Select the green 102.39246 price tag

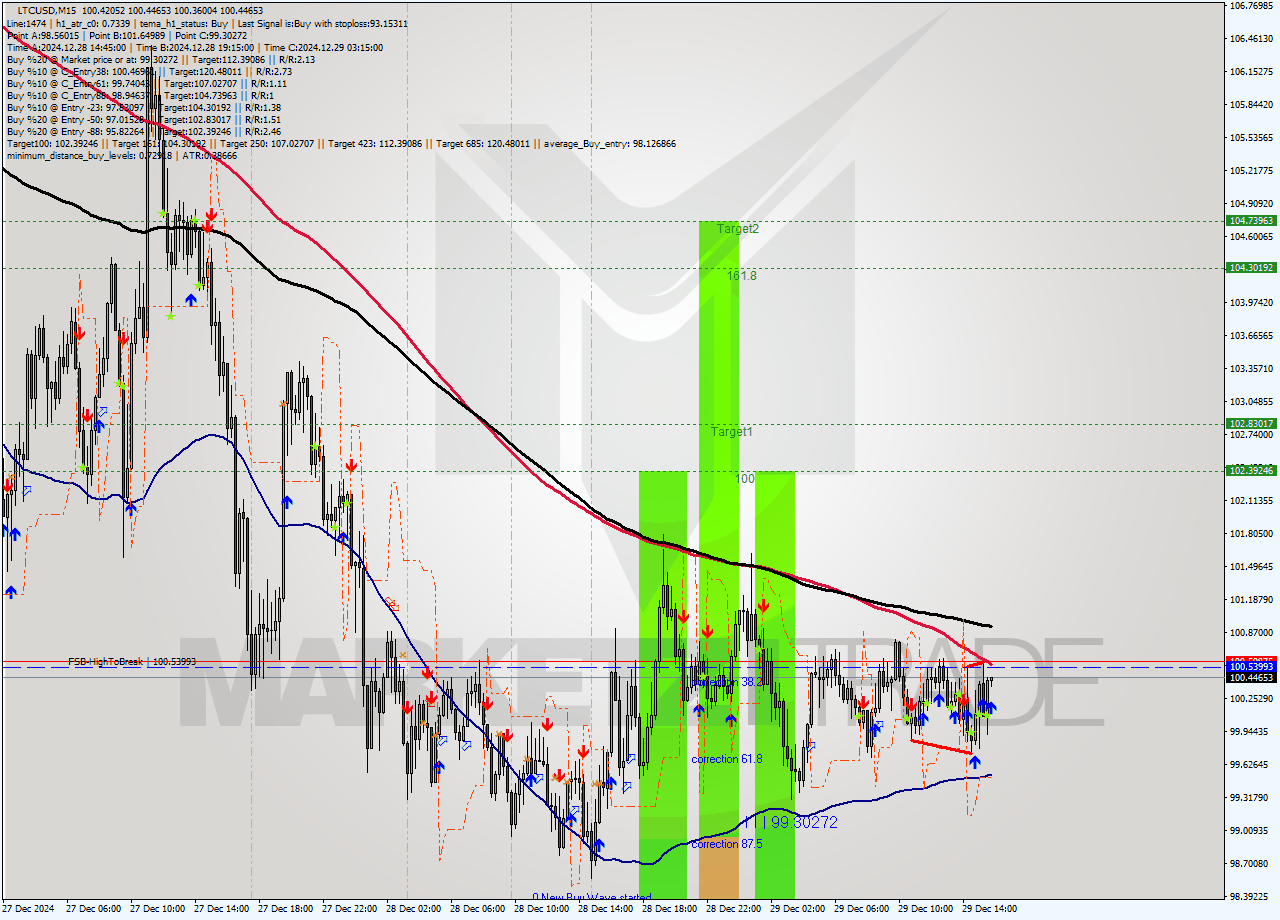click(1252, 470)
